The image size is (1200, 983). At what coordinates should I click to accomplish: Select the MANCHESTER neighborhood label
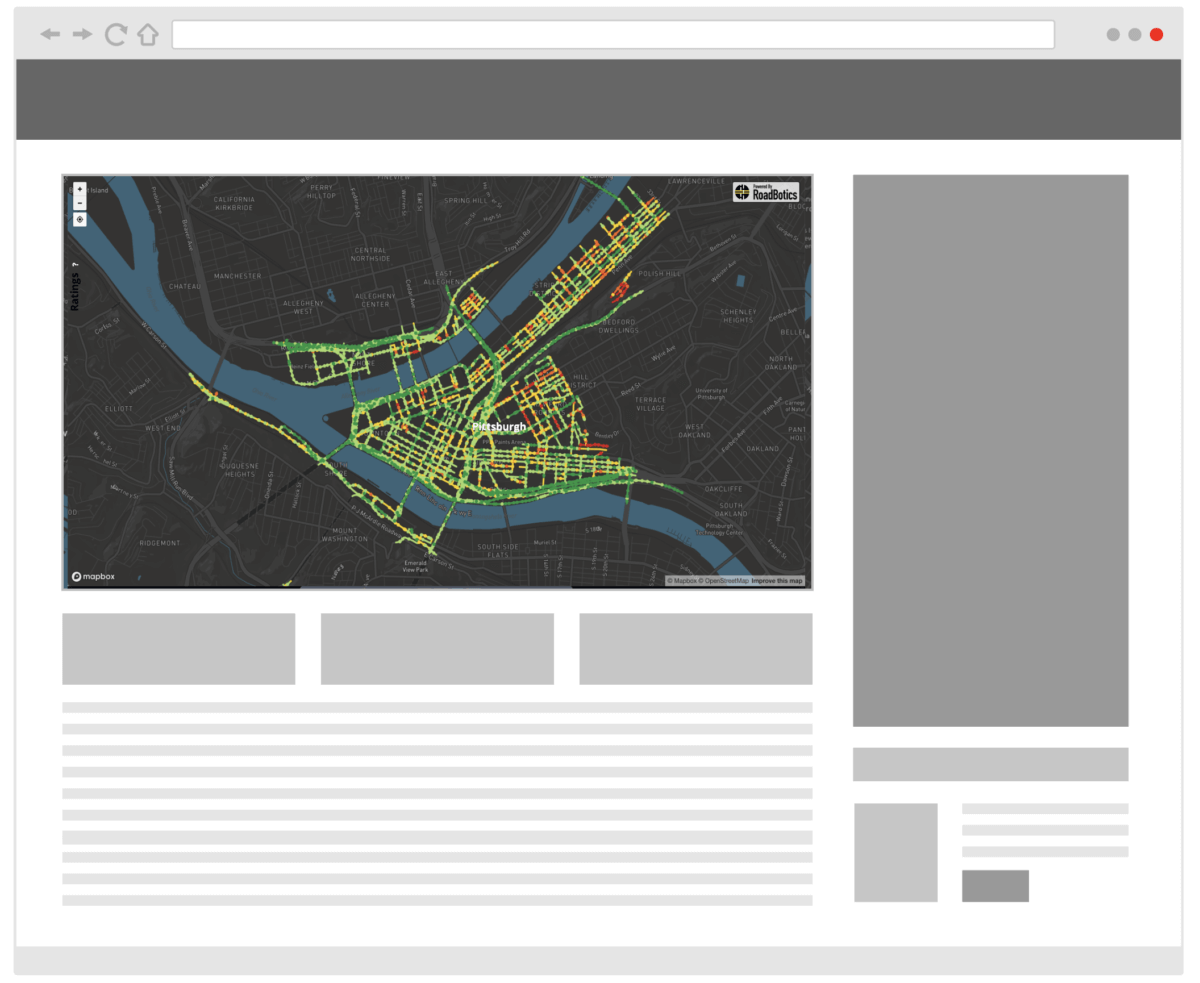tap(238, 276)
